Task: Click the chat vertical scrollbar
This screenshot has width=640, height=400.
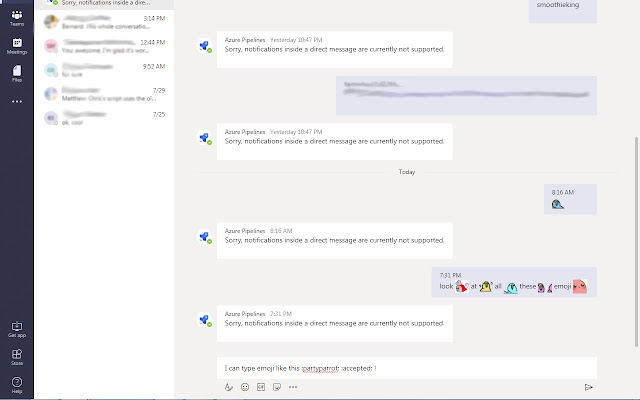Action: (x=636, y=242)
